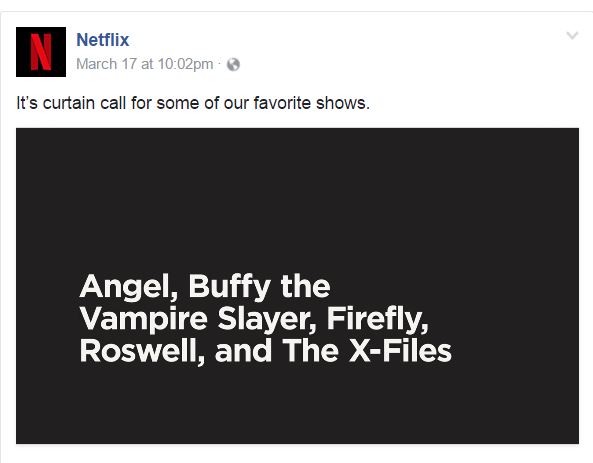This screenshot has height=463, width=593.
Task: Visit the Netflix page name link
Action: (x=102, y=40)
